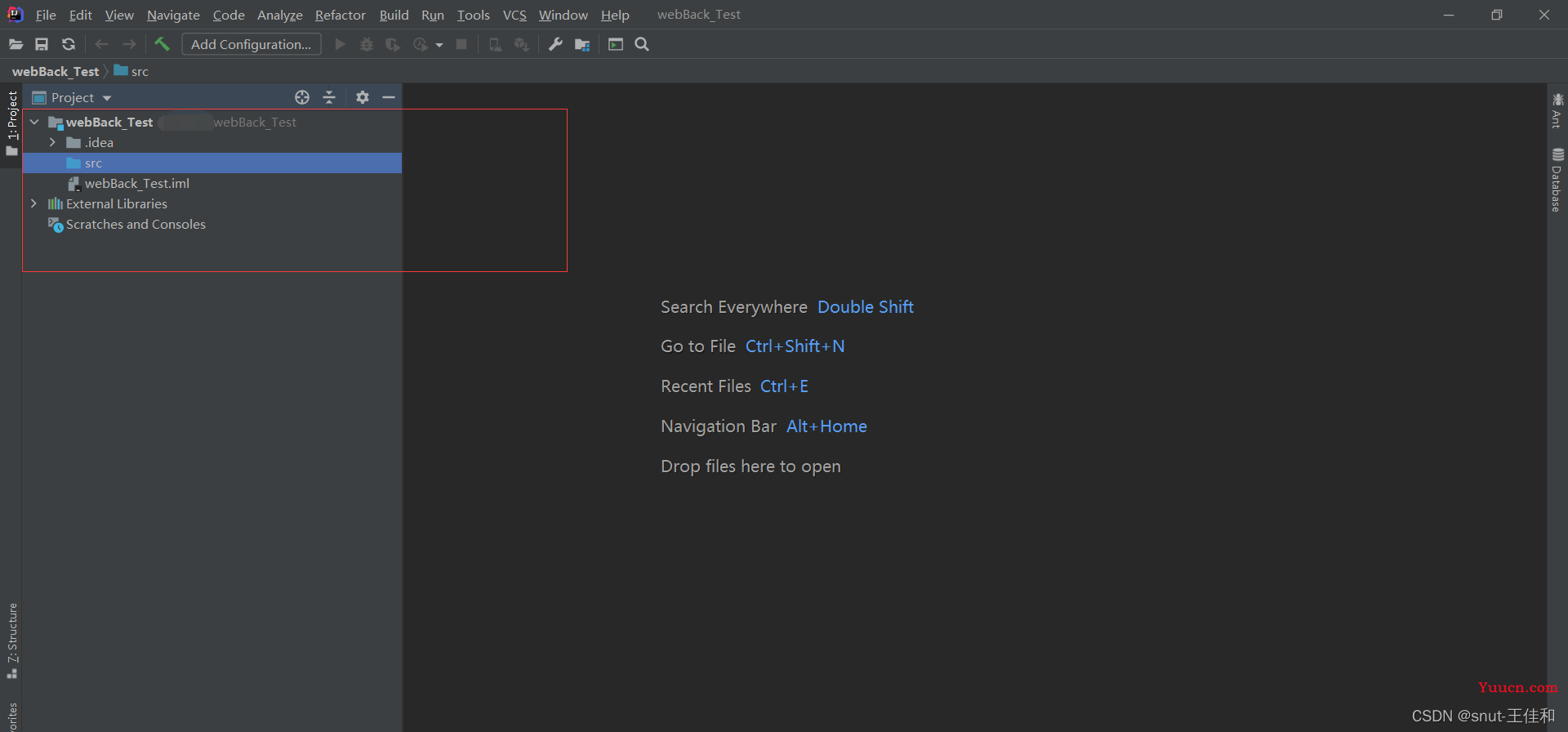Click webBack_Test breadcrumb in navigation bar
1568x732 pixels.
tap(56, 71)
